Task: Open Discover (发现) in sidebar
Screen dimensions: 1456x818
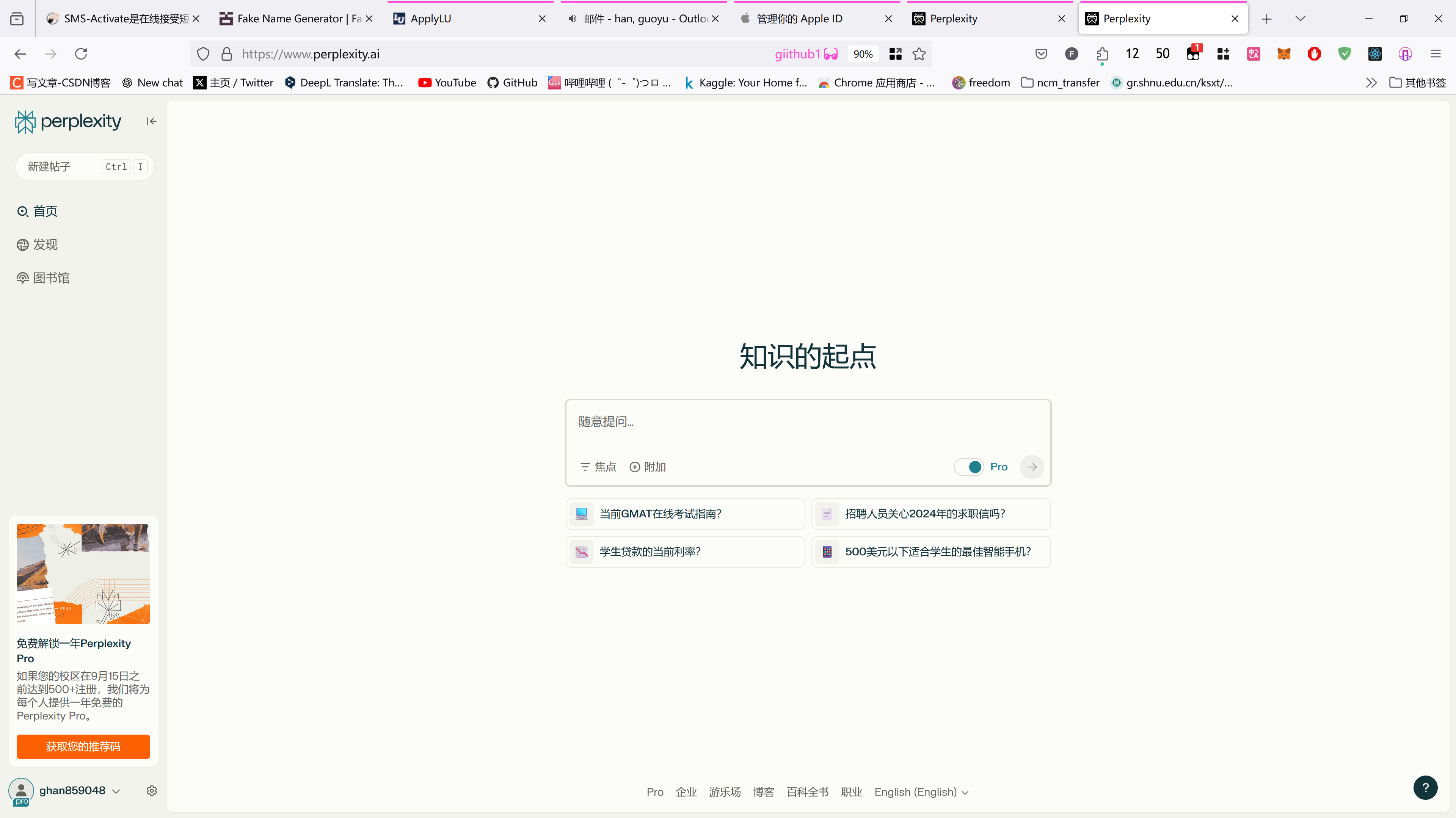Action: point(37,244)
